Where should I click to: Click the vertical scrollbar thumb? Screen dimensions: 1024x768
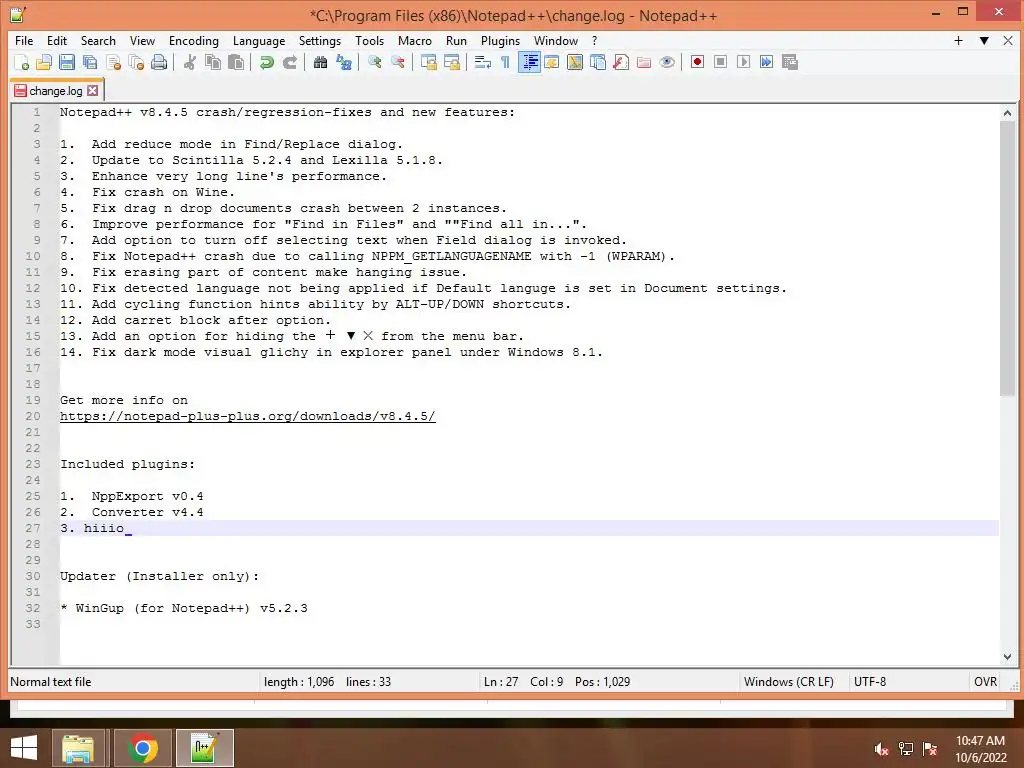[x=1007, y=258]
